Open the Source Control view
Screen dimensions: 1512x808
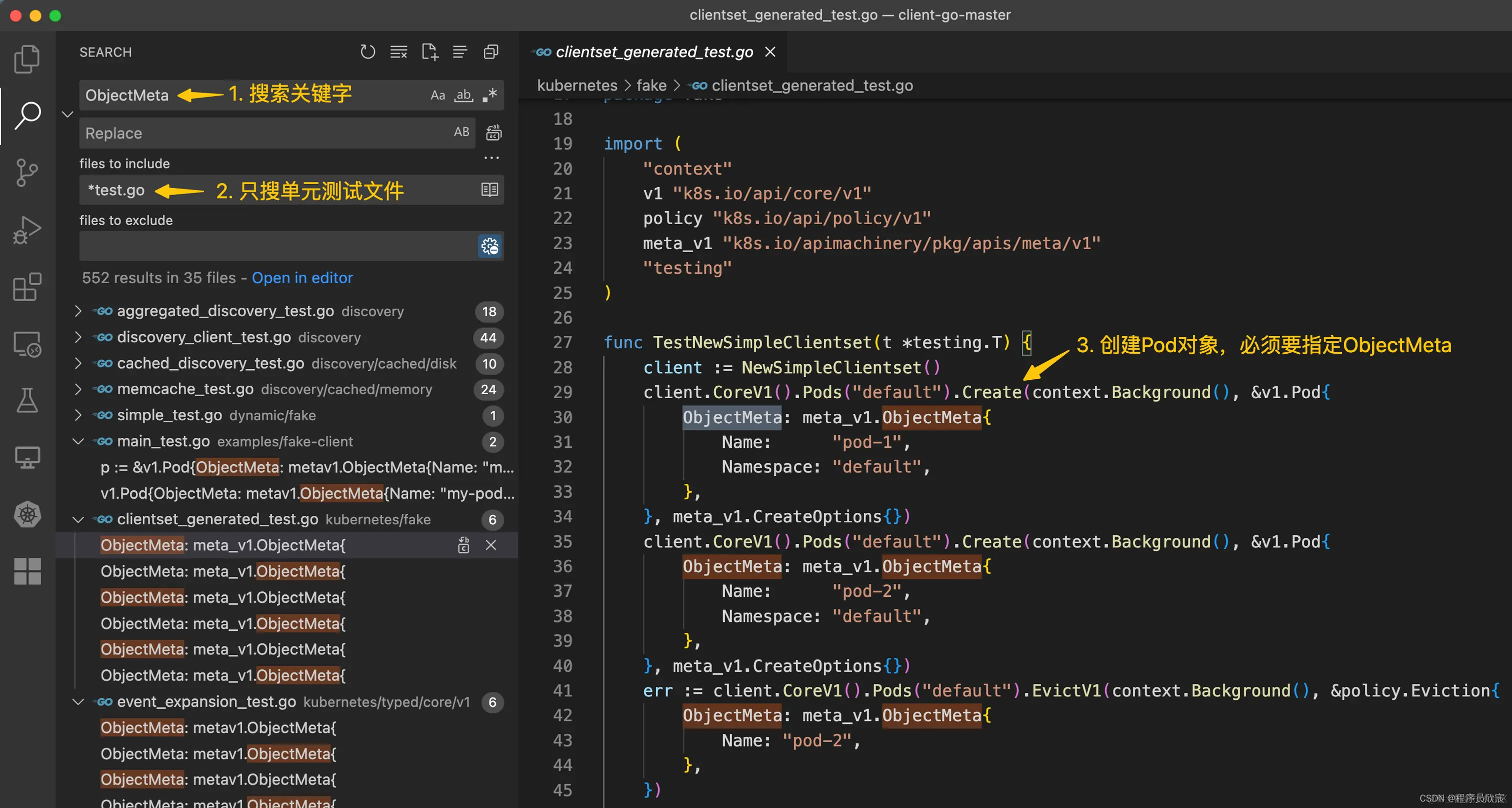point(27,173)
